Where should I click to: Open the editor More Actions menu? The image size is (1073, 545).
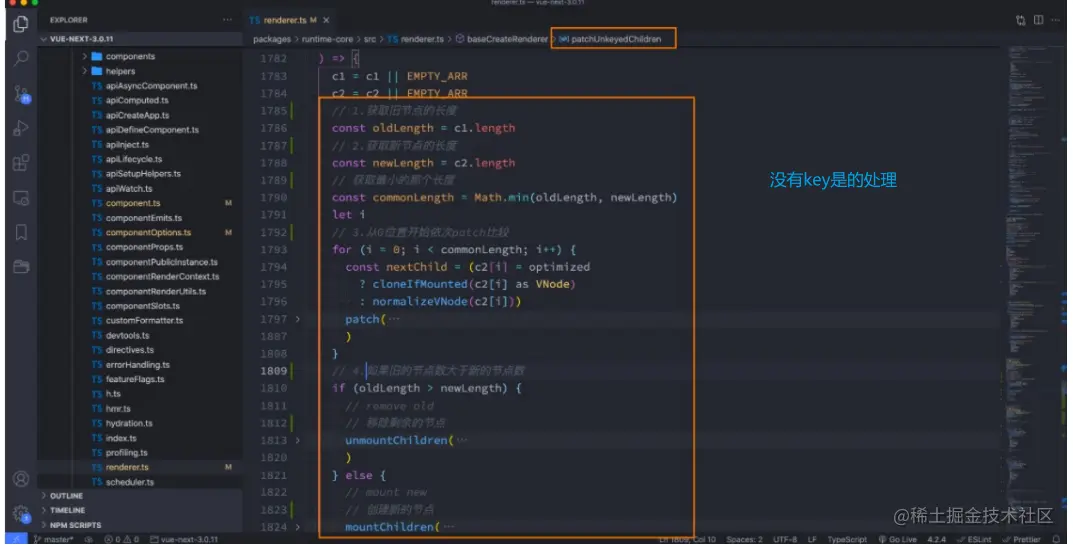(x=1057, y=20)
